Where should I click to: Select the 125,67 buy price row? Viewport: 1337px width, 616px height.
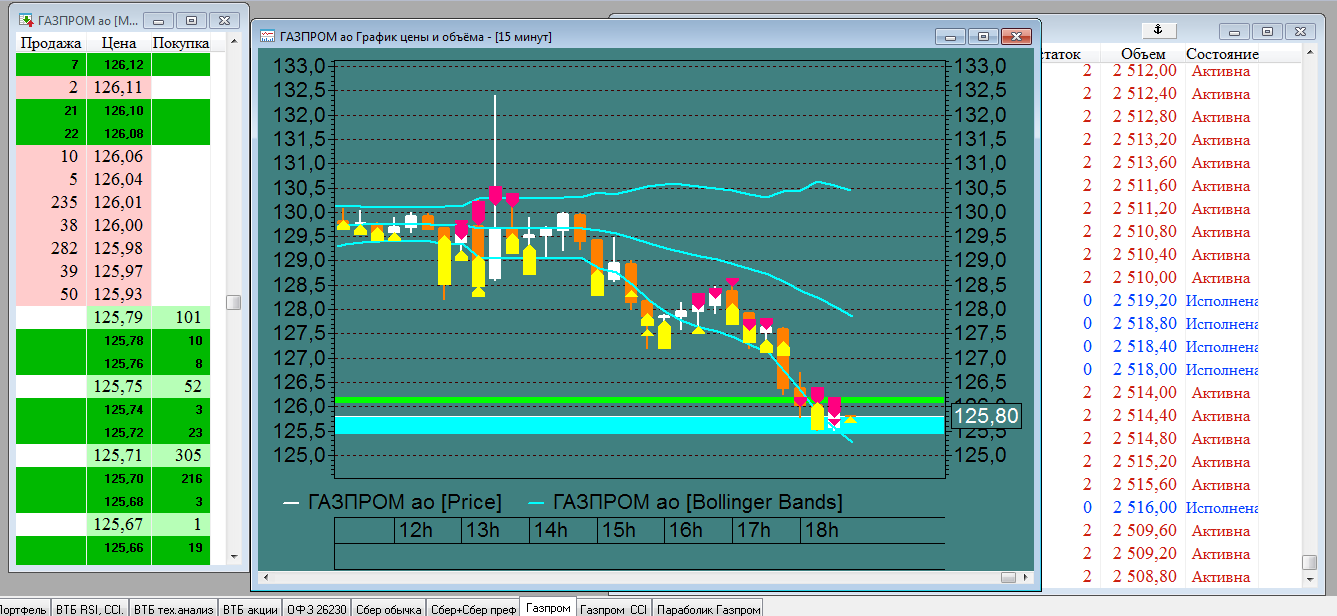click(x=113, y=524)
